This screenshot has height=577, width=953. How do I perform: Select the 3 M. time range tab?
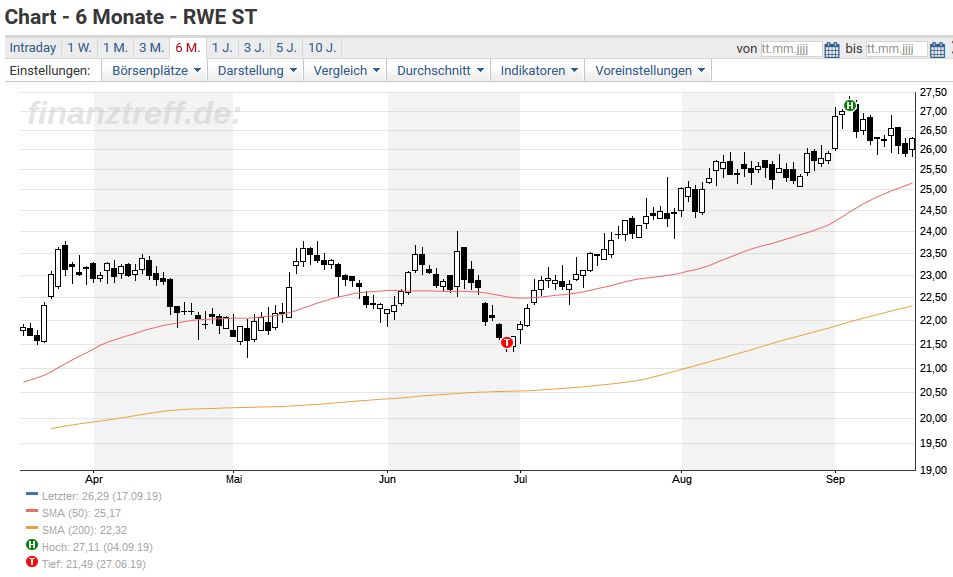(151, 47)
